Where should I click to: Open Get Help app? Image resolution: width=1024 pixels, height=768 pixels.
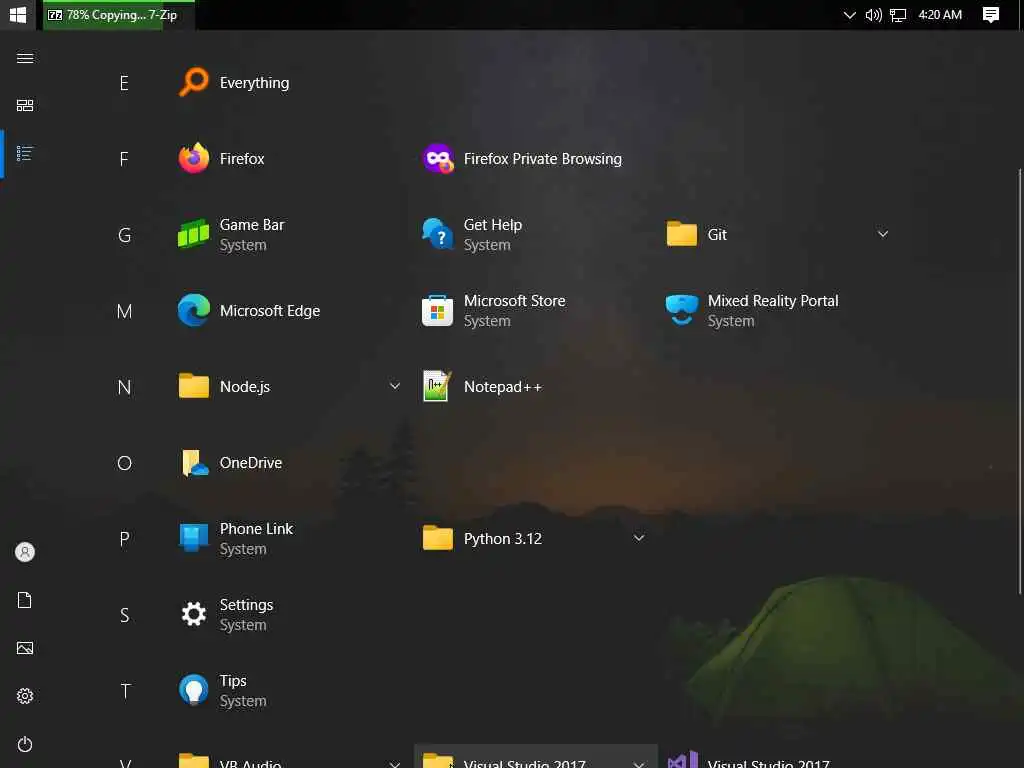click(x=472, y=234)
